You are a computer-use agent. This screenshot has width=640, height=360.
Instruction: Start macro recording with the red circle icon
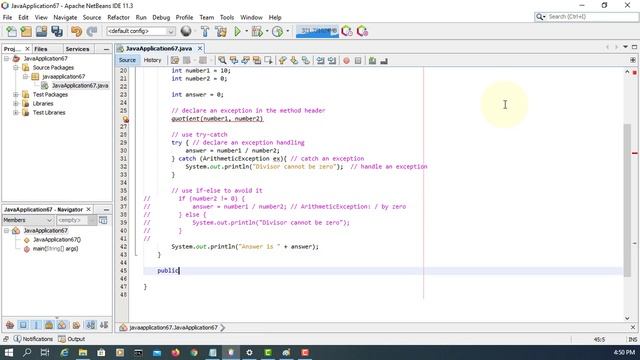(x=347, y=60)
